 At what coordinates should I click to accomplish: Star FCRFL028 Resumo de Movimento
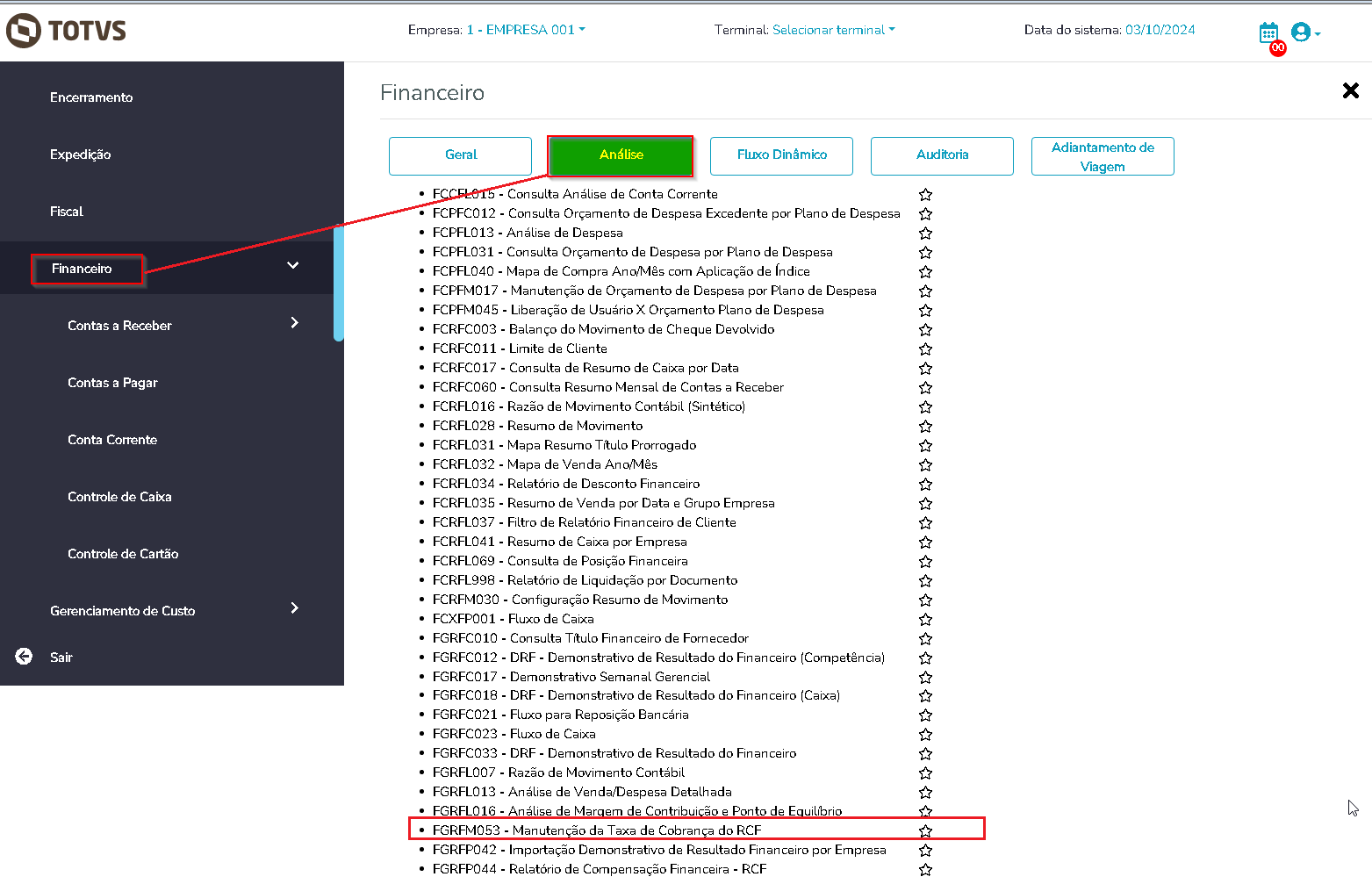[925, 427]
